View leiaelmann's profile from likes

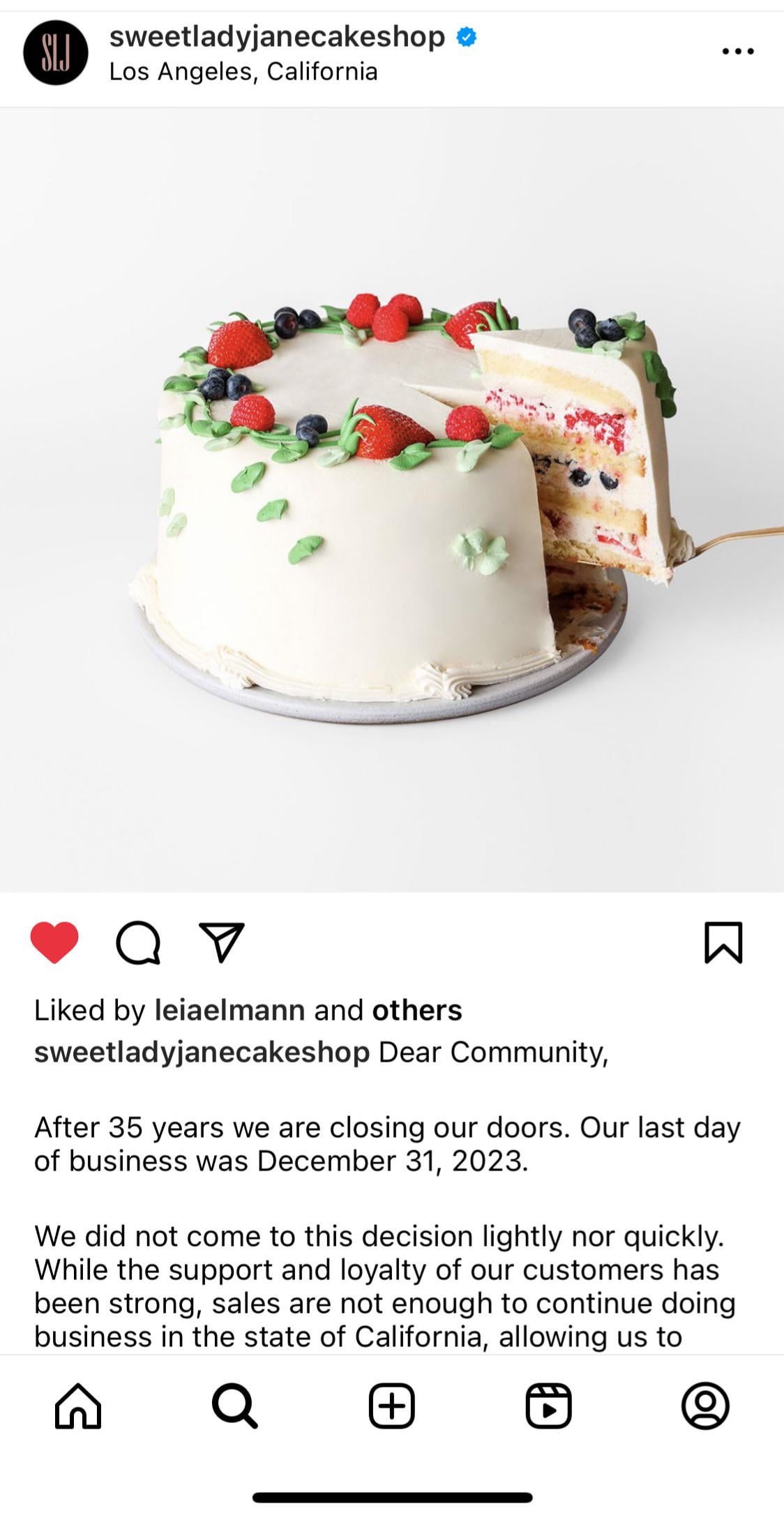pyautogui.click(x=229, y=1010)
